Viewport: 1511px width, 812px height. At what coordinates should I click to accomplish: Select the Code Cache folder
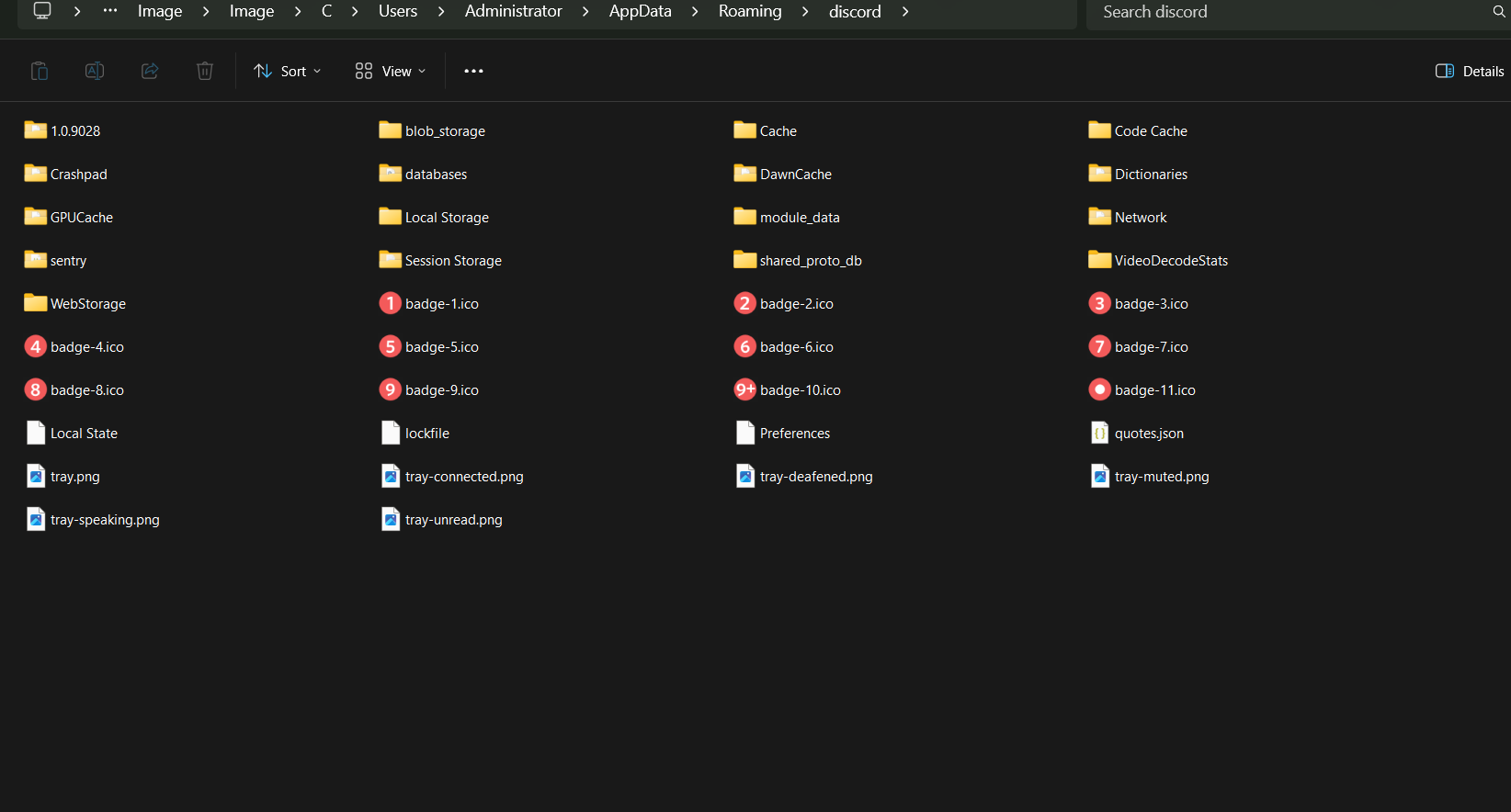(x=1138, y=130)
